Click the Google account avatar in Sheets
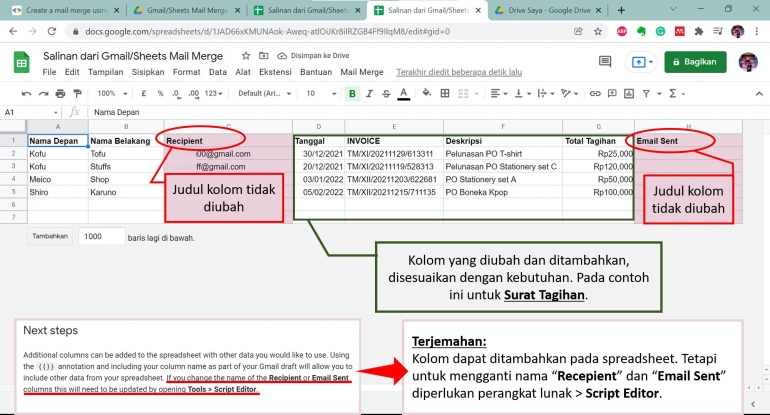The width and height of the screenshot is (770, 415). [748, 62]
